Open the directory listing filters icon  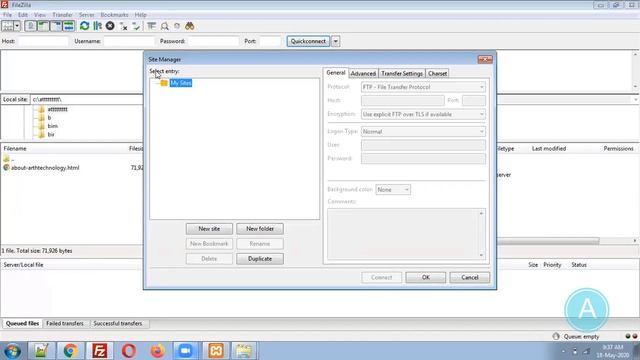point(151,26)
